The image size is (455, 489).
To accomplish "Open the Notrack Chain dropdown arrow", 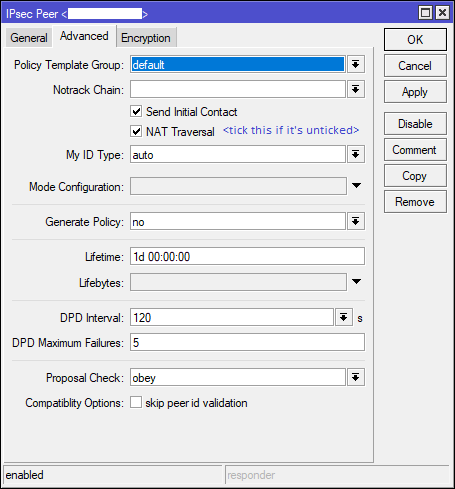I will click(x=356, y=89).
